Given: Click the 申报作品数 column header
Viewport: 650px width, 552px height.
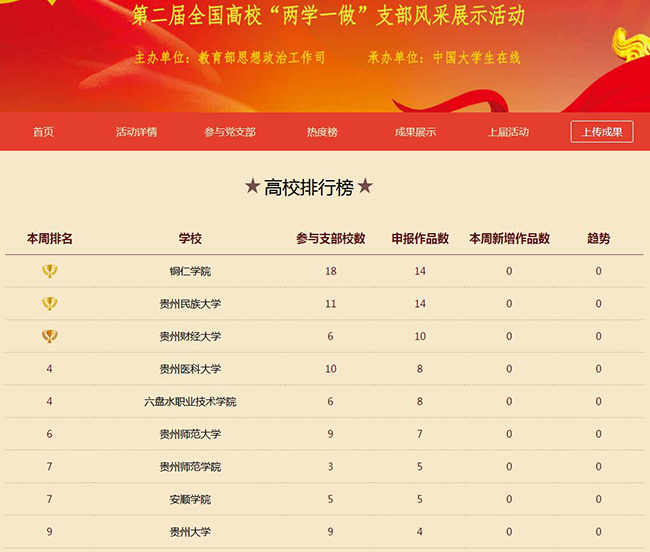Looking at the screenshot, I should [420, 239].
